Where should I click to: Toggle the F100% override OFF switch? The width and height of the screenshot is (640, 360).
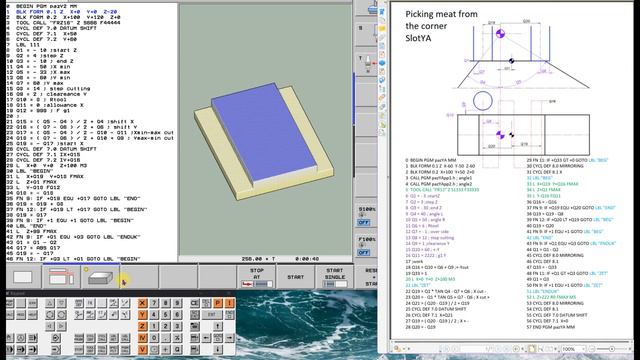pyautogui.click(x=363, y=253)
